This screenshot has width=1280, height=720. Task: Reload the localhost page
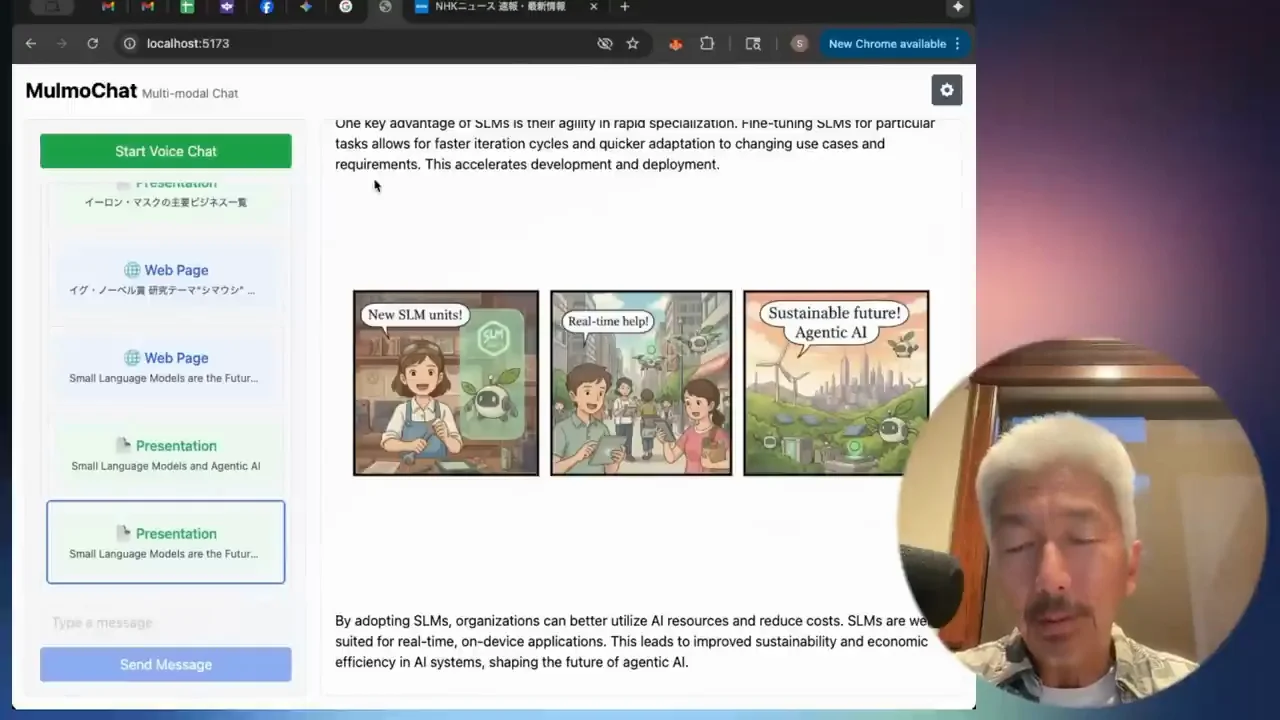(x=93, y=44)
